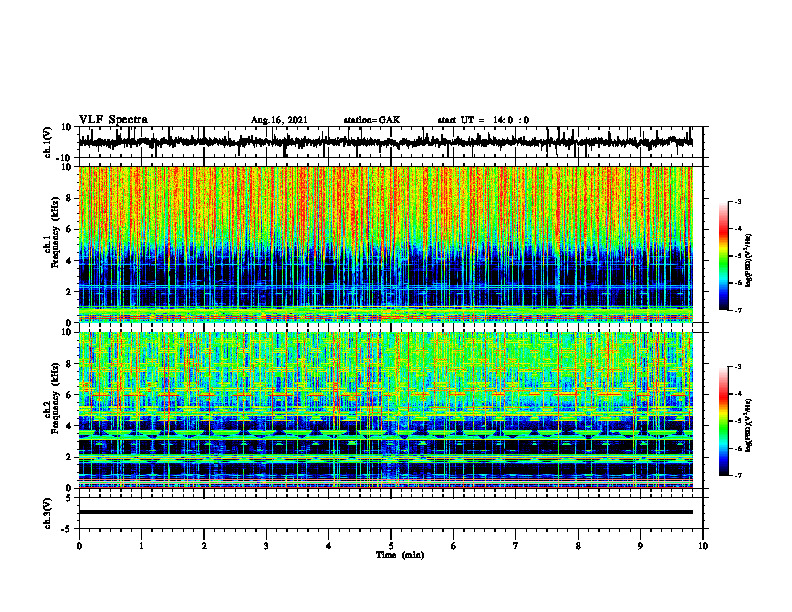Click the "-5" label on ch.1 color scale
Image resolution: width=792 pixels, height=612 pixels.
tap(738, 256)
